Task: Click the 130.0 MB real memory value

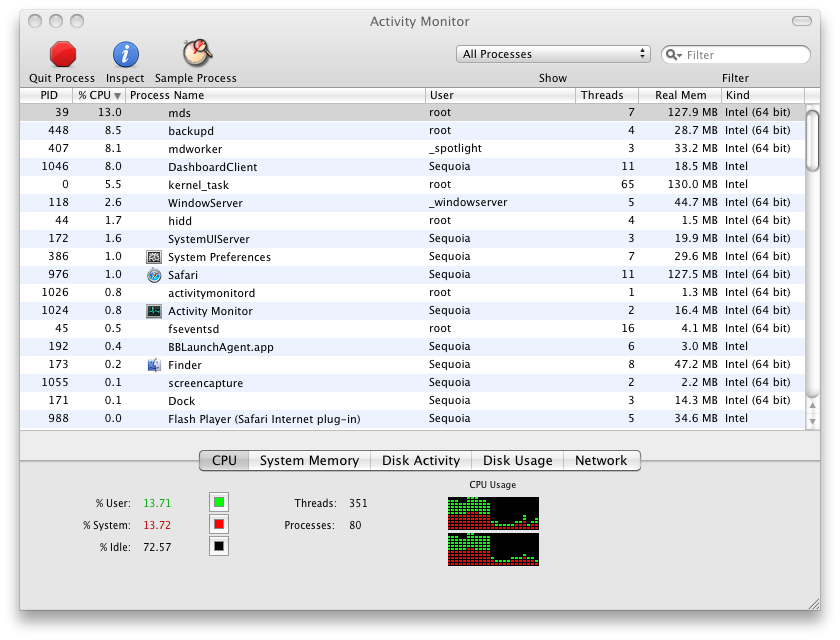Action: [692, 184]
